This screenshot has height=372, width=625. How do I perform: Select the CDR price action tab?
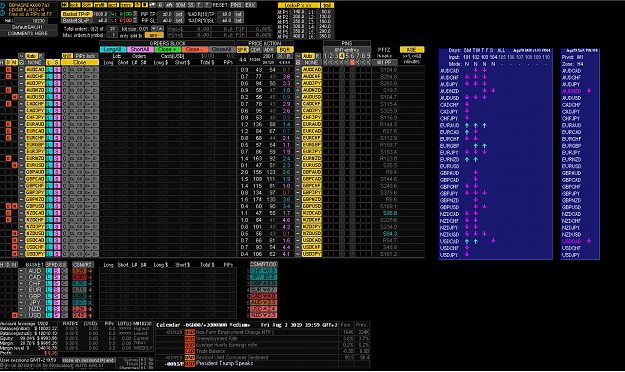click(256, 50)
